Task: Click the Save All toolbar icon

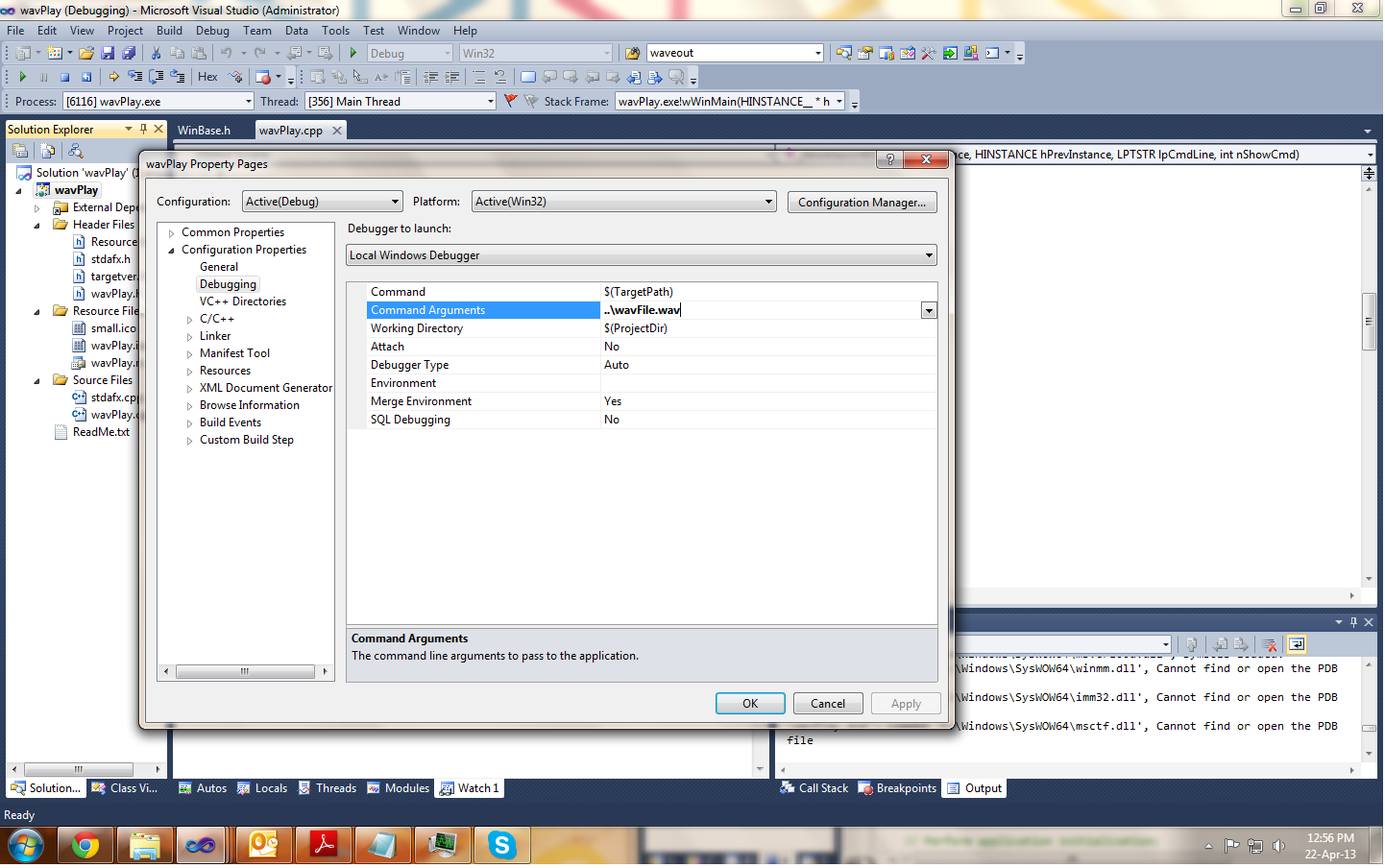Action: [127, 53]
